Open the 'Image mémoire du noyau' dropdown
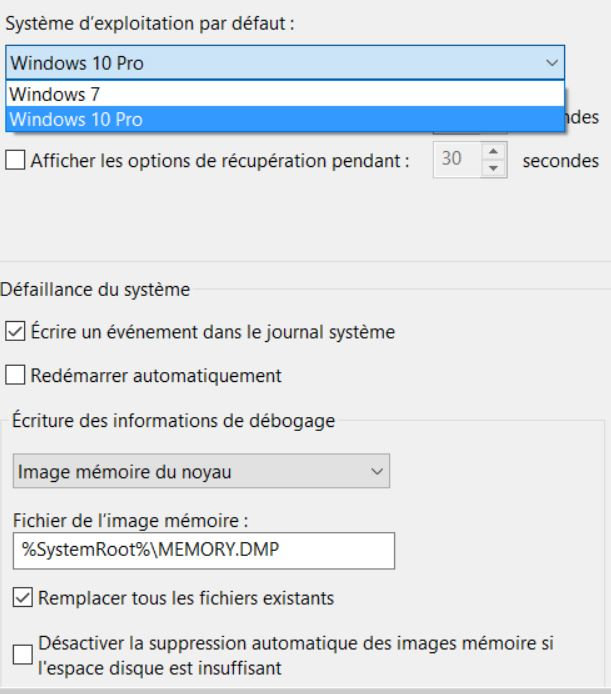 pyautogui.click(x=200, y=472)
